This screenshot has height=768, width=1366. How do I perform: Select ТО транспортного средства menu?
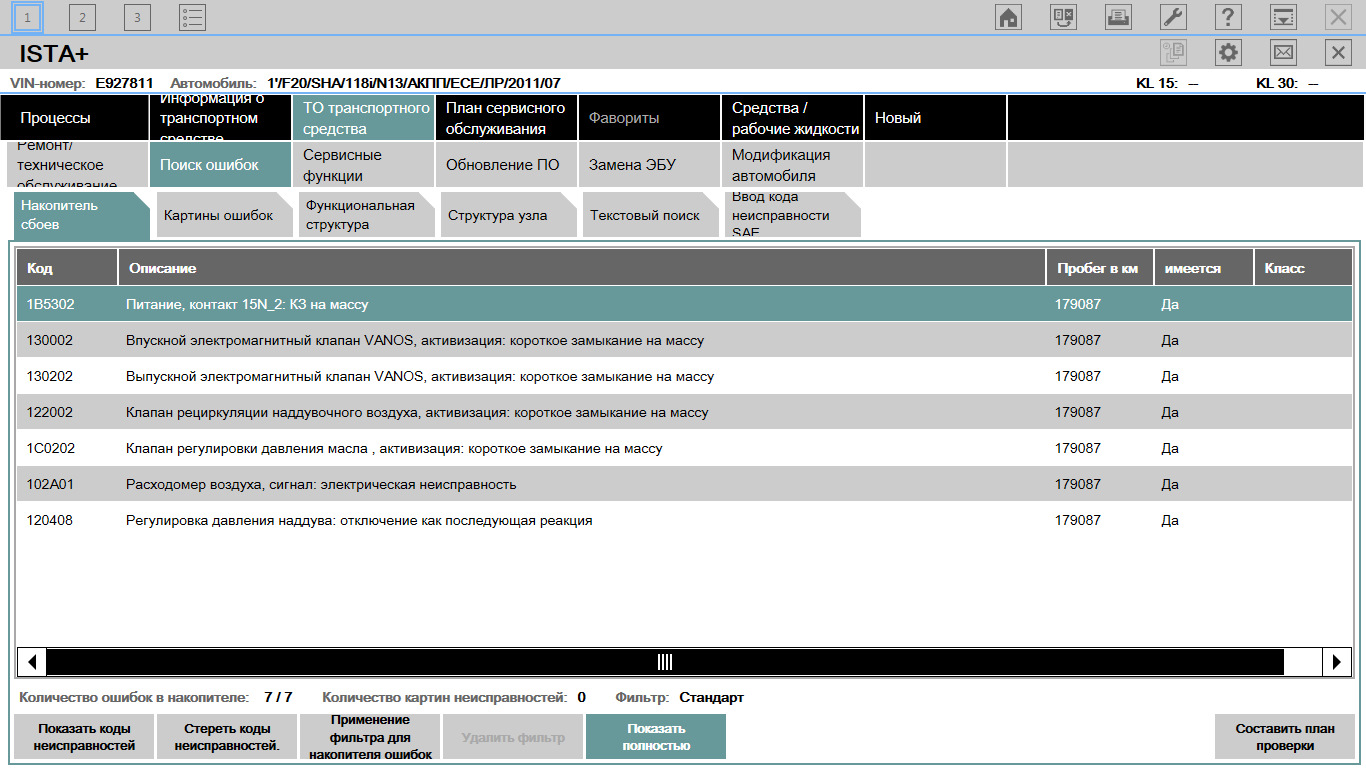click(x=363, y=118)
